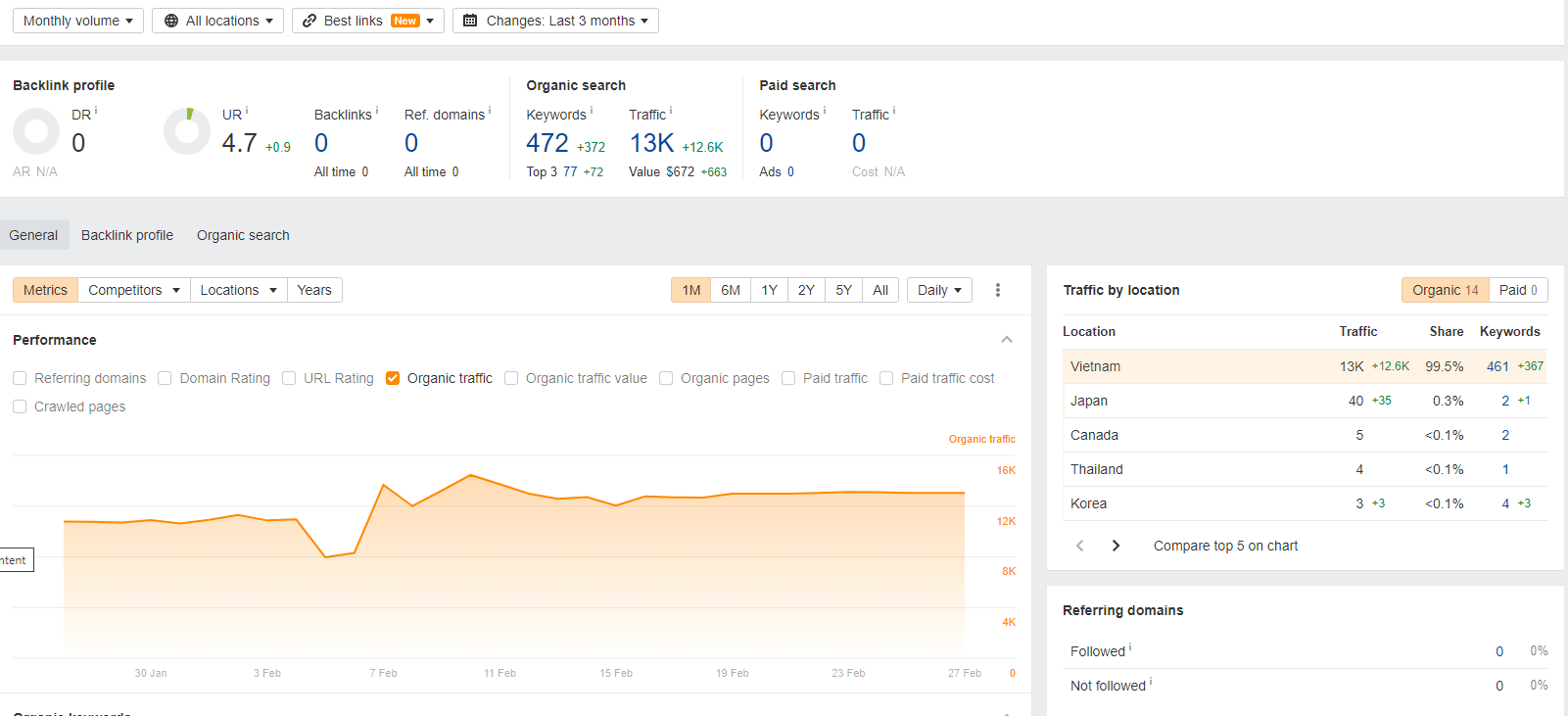Enable Organic pages checkbox
The height and width of the screenshot is (716, 1568).
pos(666,378)
